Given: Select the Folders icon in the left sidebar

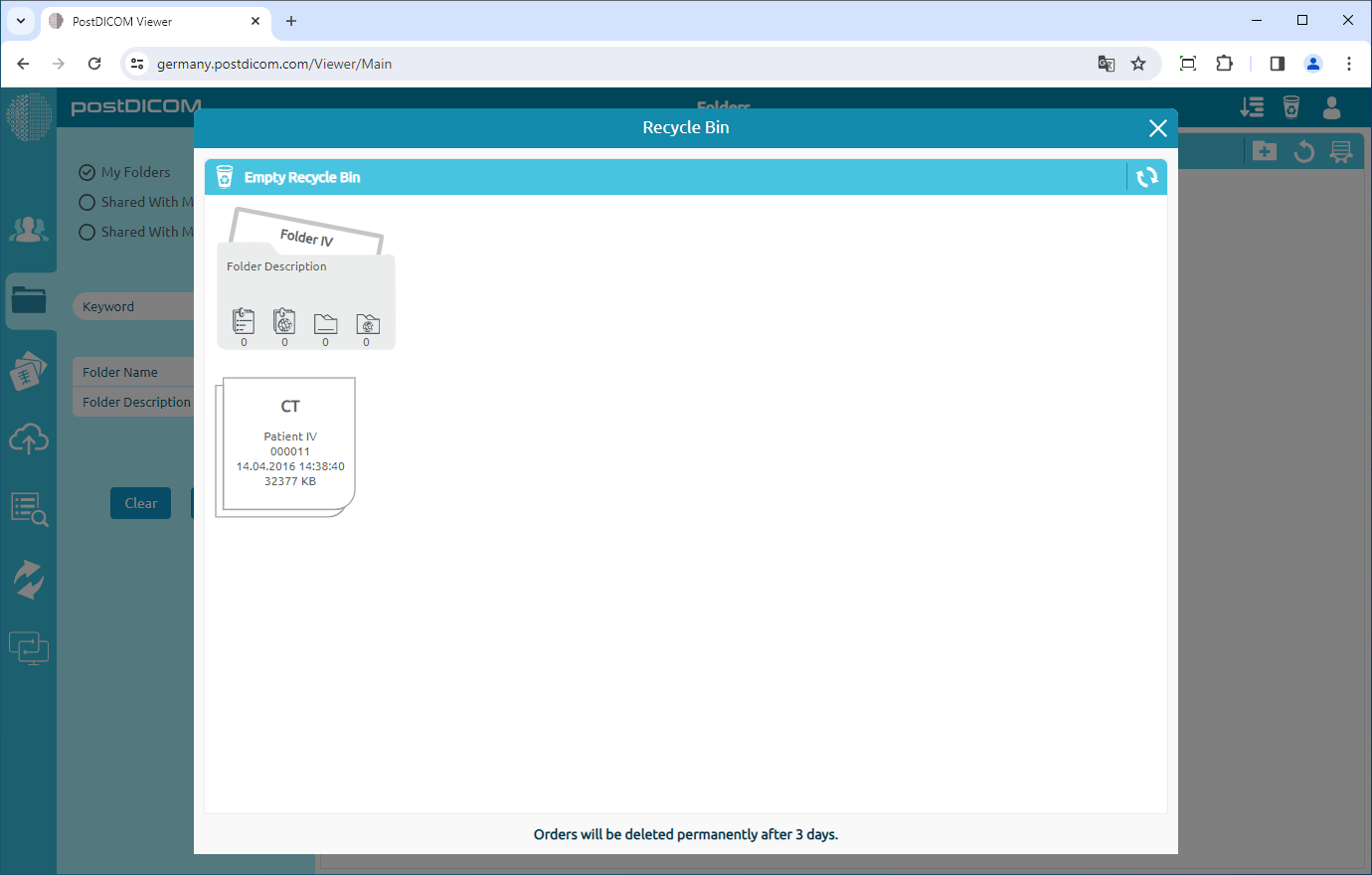Looking at the screenshot, I should [x=29, y=300].
